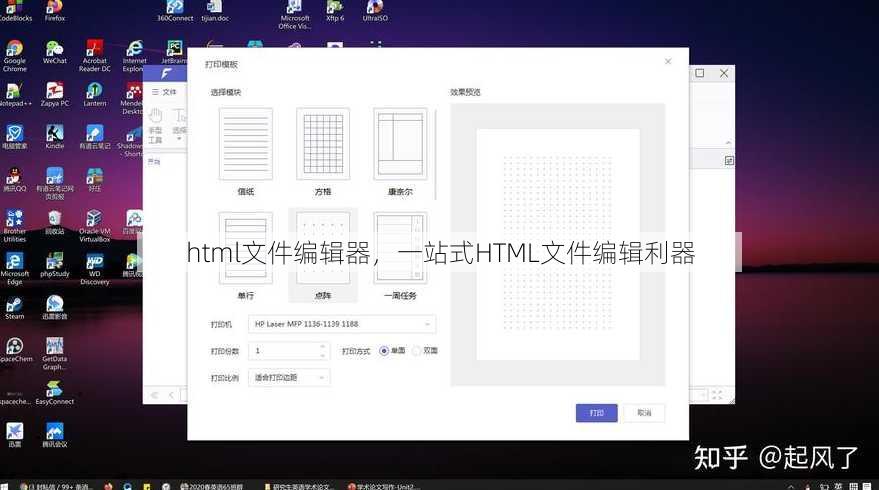Viewport: 879px width, 490px height.
Task: Pick the 单行 single-line template
Action: click(x=246, y=248)
